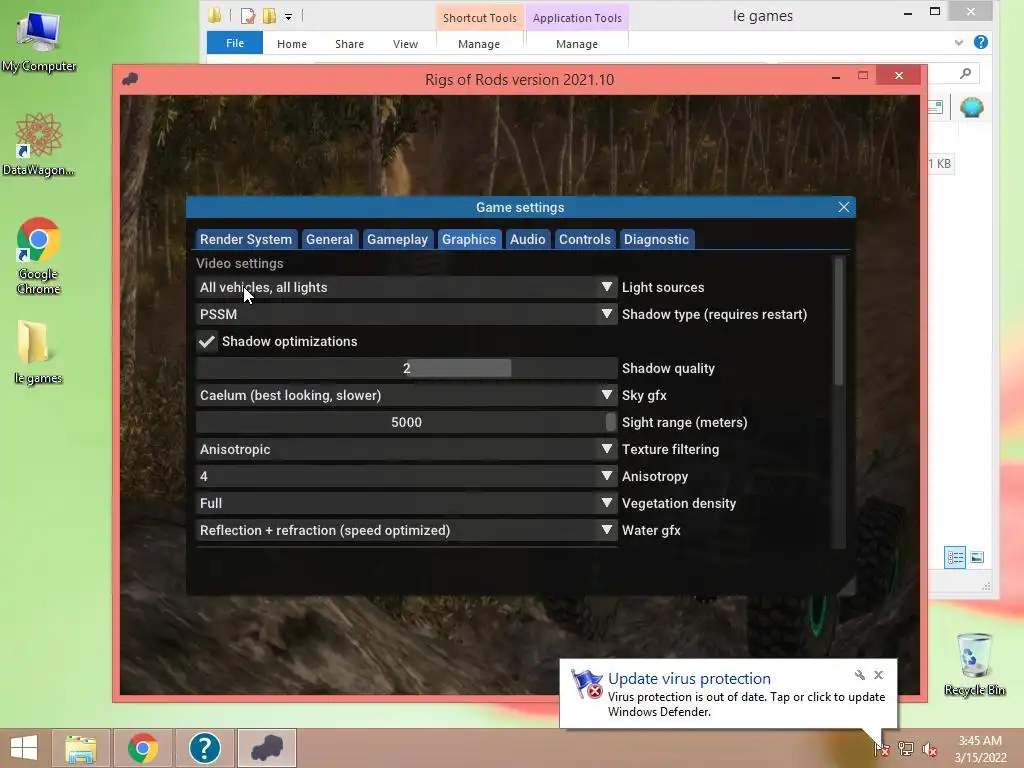Screen dimensions: 1024x768
Task: Adjust the Sight range slider
Action: pos(406,422)
